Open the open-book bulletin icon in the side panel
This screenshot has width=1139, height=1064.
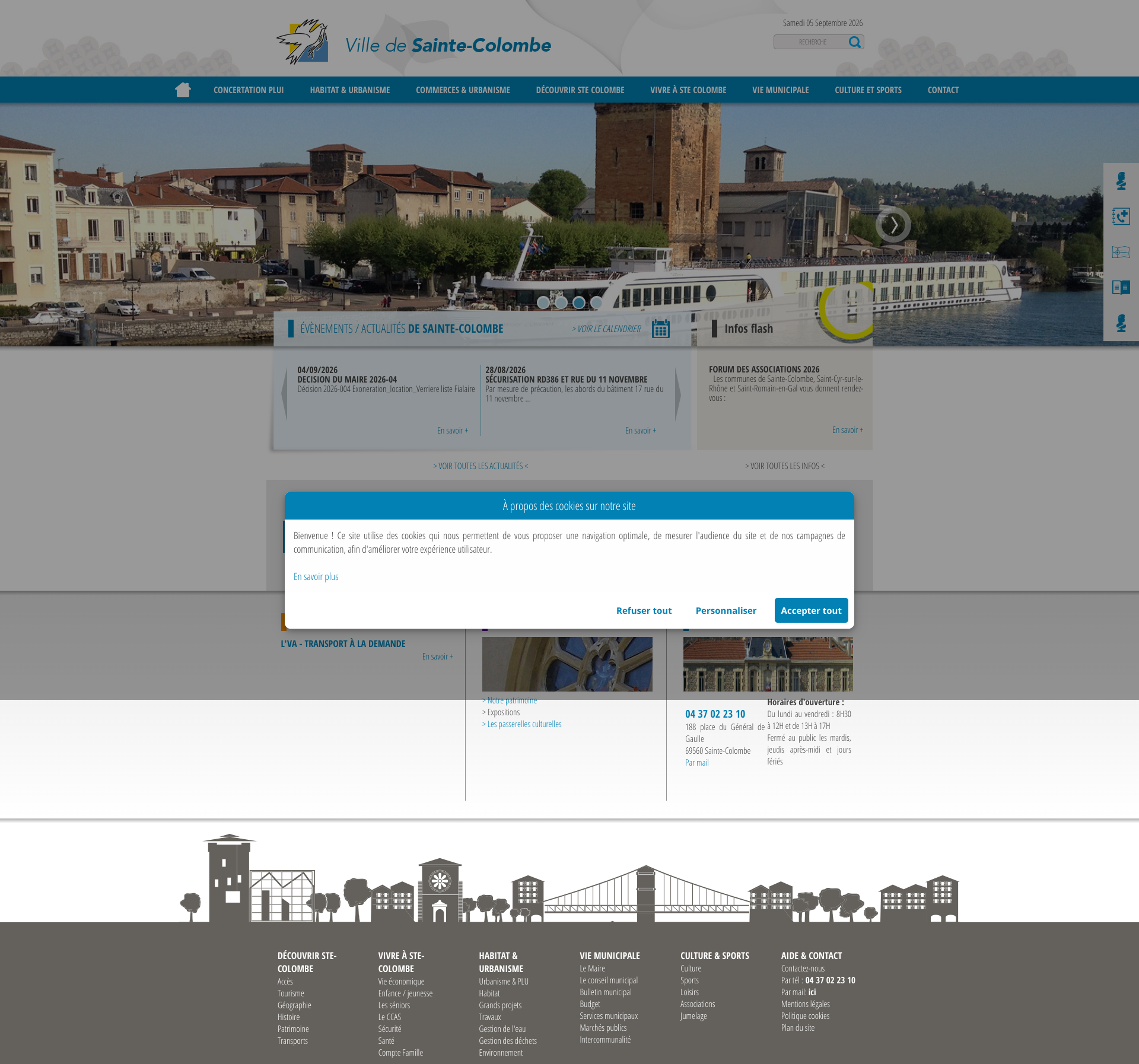click(x=1121, y=288)
